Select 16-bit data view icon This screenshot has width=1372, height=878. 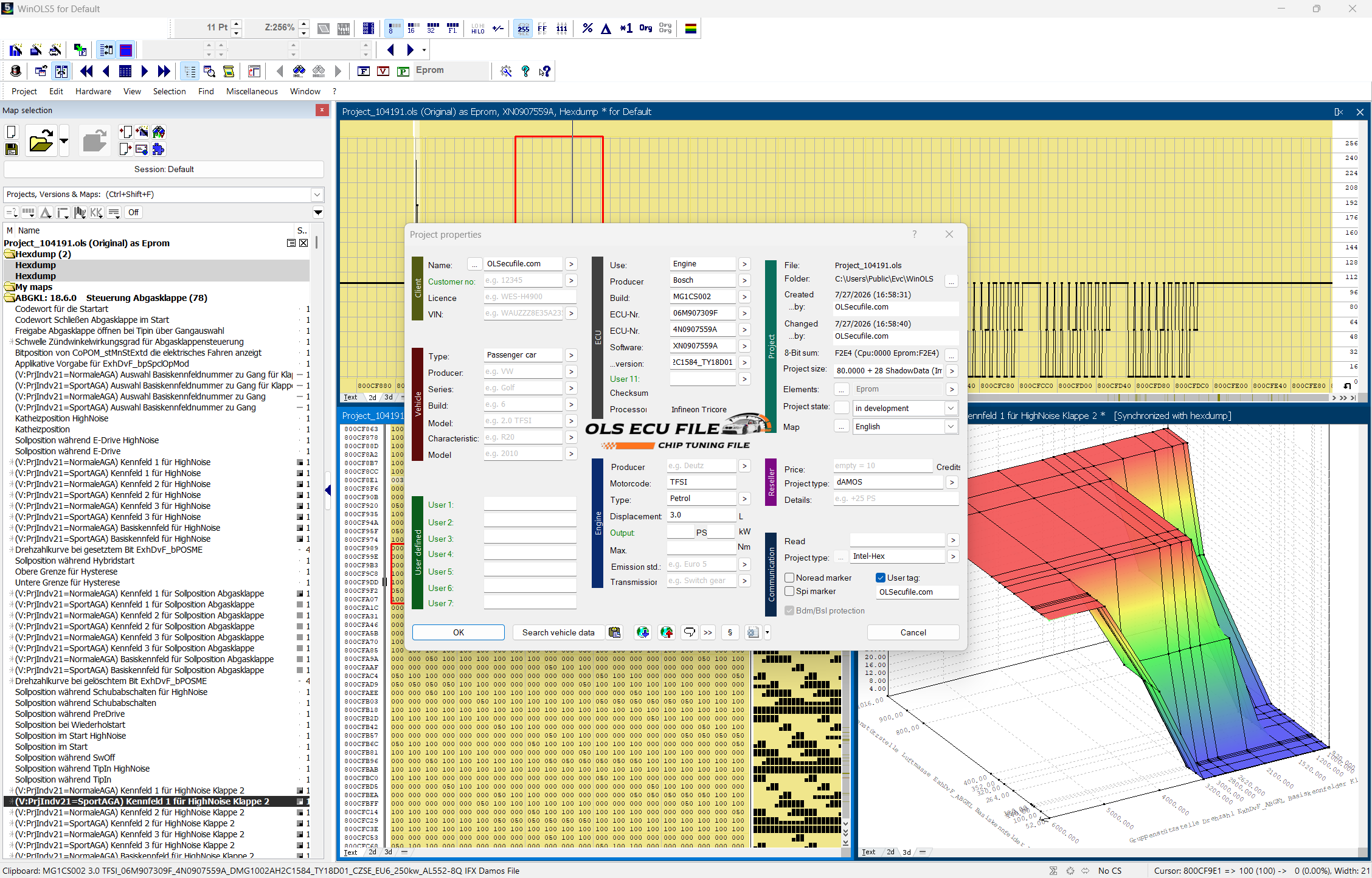[x=413, y=28]
